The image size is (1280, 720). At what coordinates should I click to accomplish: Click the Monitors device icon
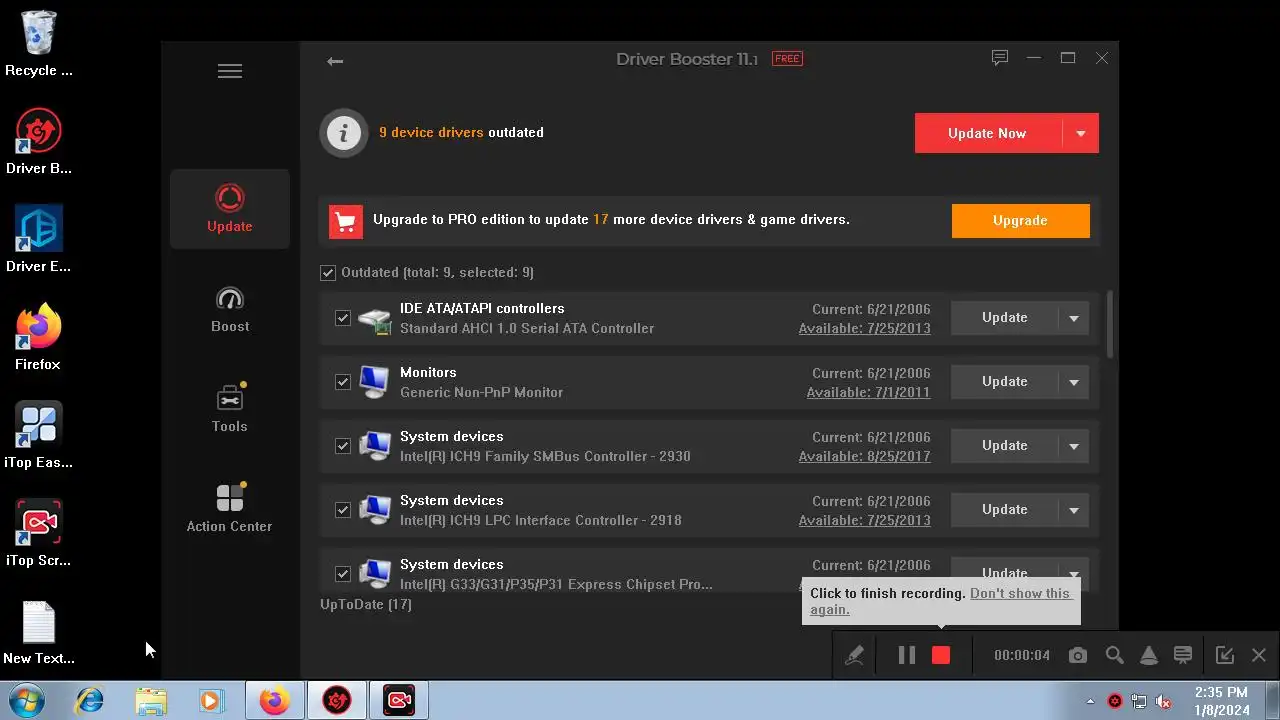pos(375,382)
